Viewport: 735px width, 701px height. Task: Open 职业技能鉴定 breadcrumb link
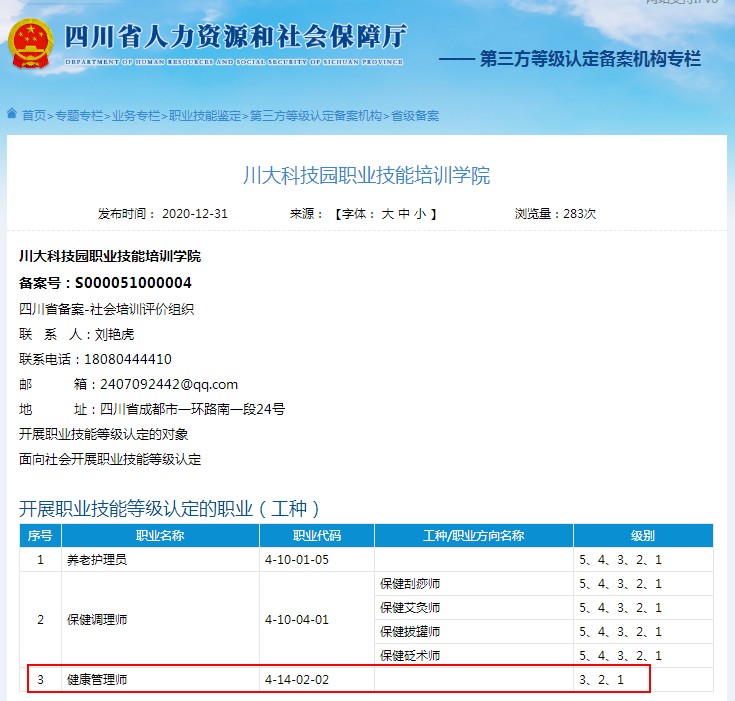click(205, 116)
